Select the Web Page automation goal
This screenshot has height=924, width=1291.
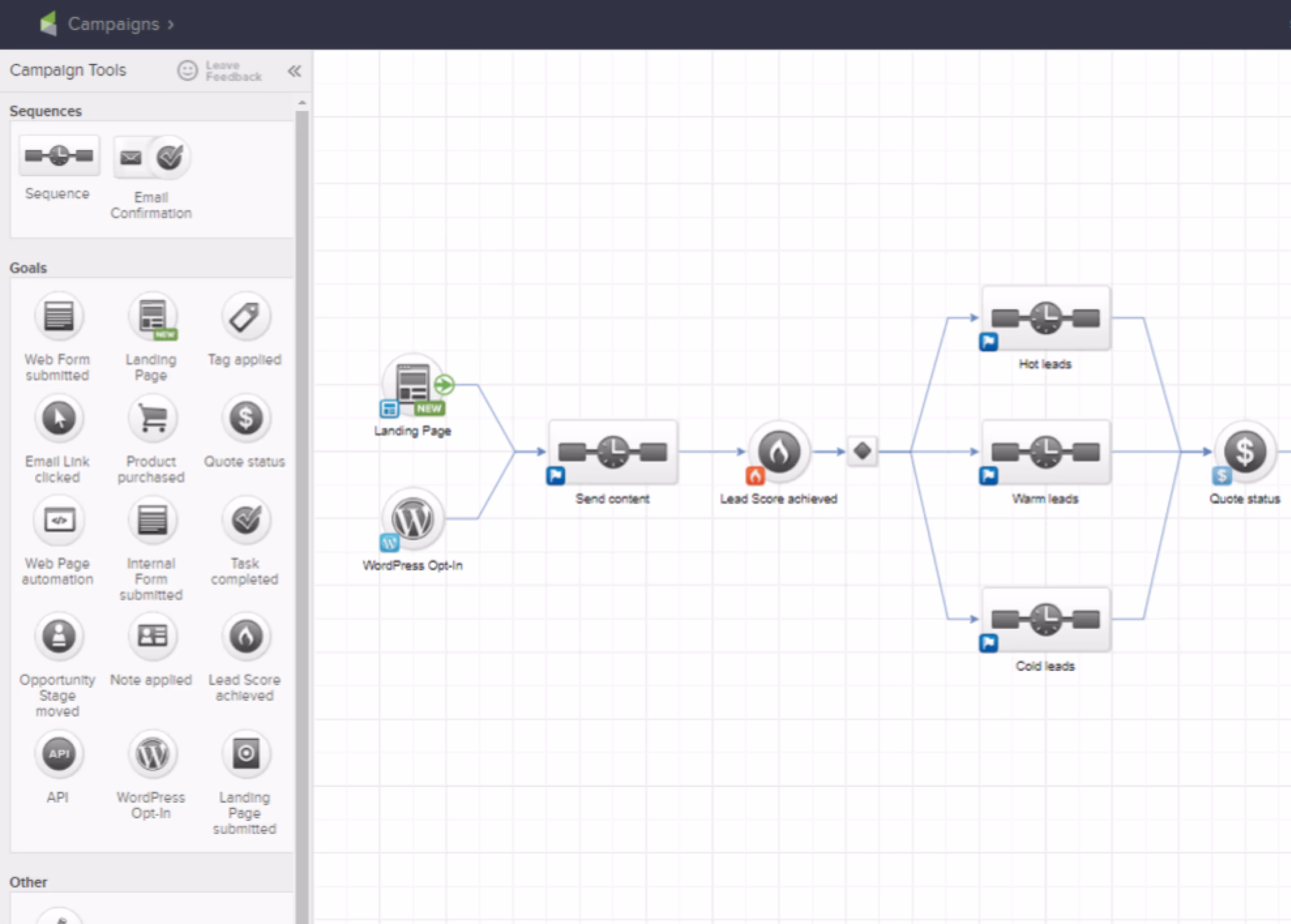[x=59, y=520]
